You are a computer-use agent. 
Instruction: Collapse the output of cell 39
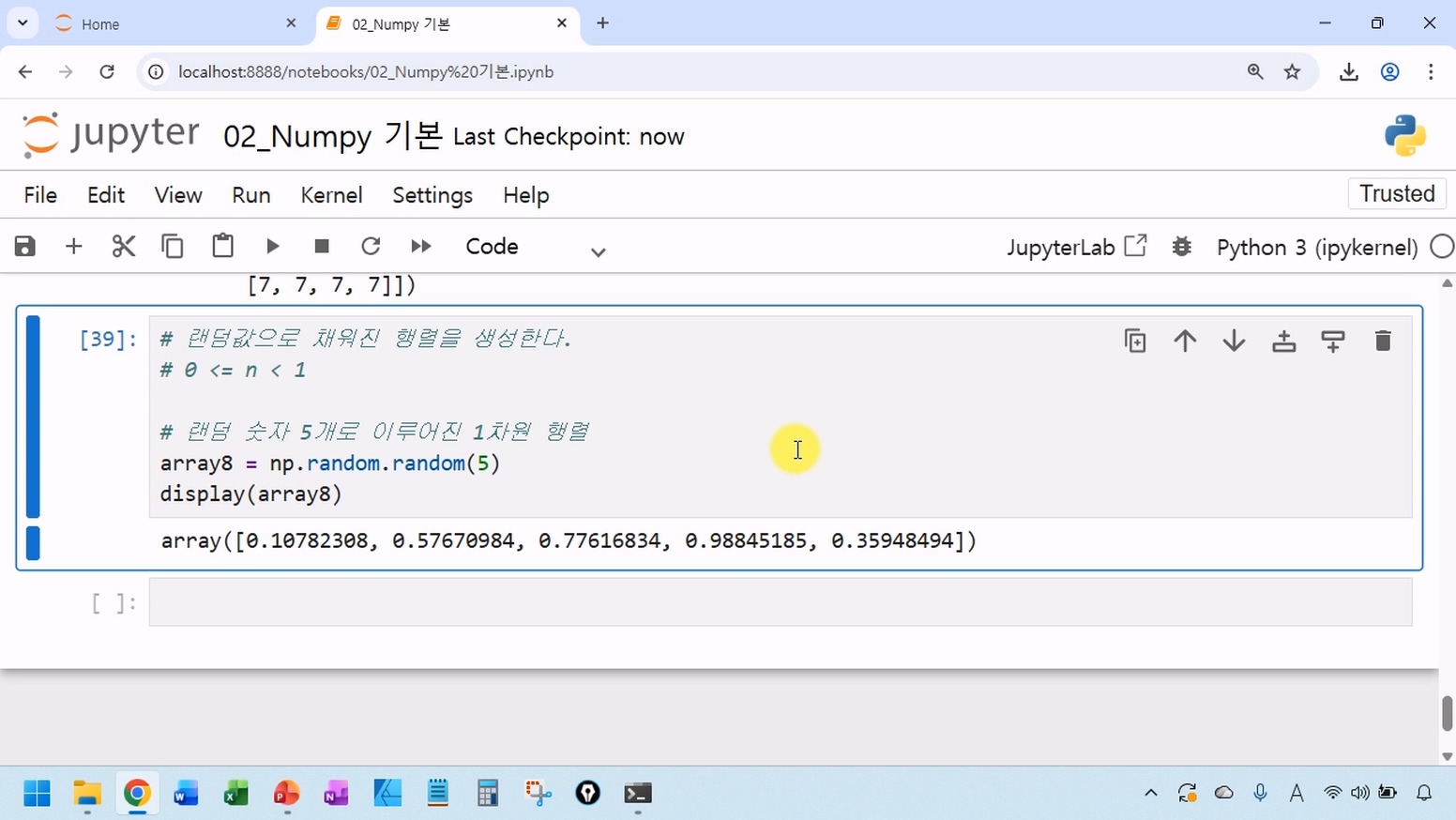[x=33, y=543]
